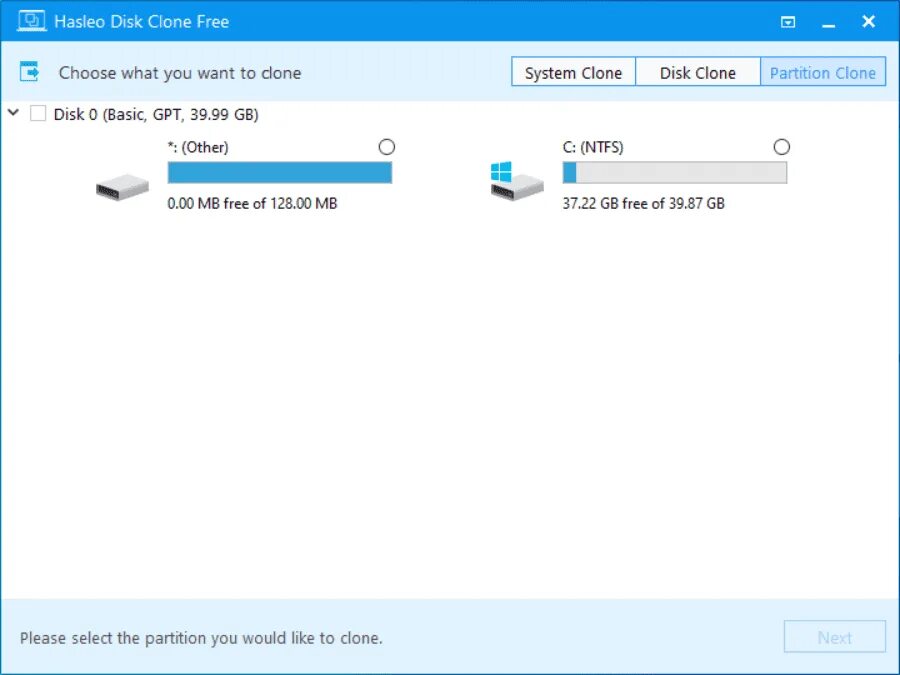This screenshot has width=900, height=675.
Task: Click the 'C: (NTFS)' partition label
Action: pyautogui.click(x=593, y=148)
